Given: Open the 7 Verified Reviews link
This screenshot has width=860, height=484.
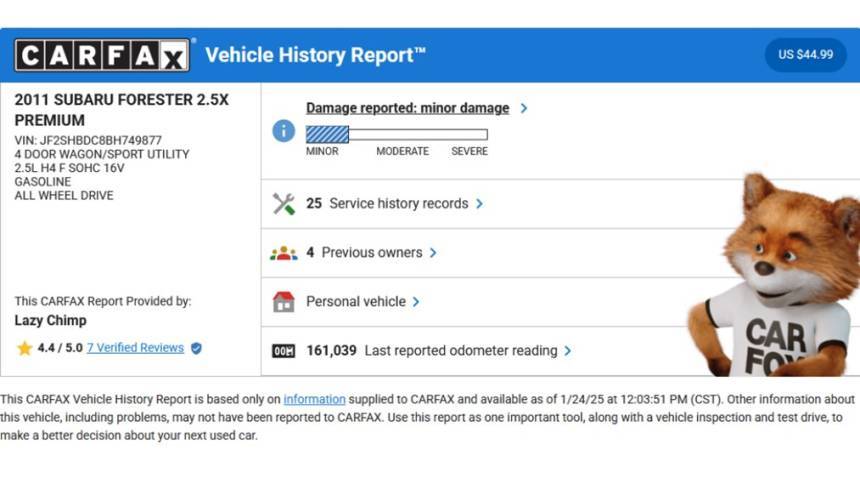Looking at the screenshot, I should [135, 348].
